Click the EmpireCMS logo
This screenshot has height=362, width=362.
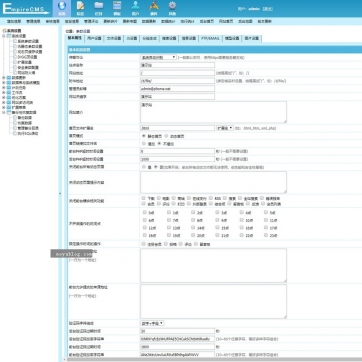pyautogui.click(x=25, y=9)
